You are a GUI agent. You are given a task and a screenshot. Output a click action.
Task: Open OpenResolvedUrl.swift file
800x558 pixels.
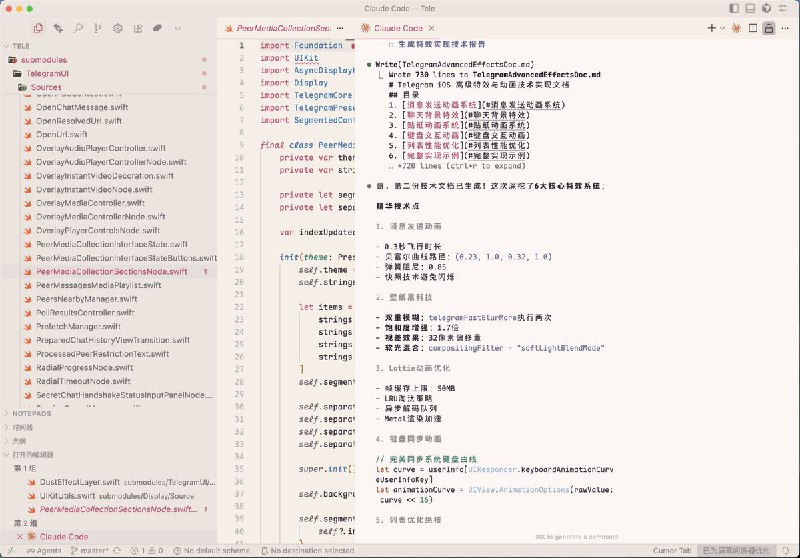[79, 121]
